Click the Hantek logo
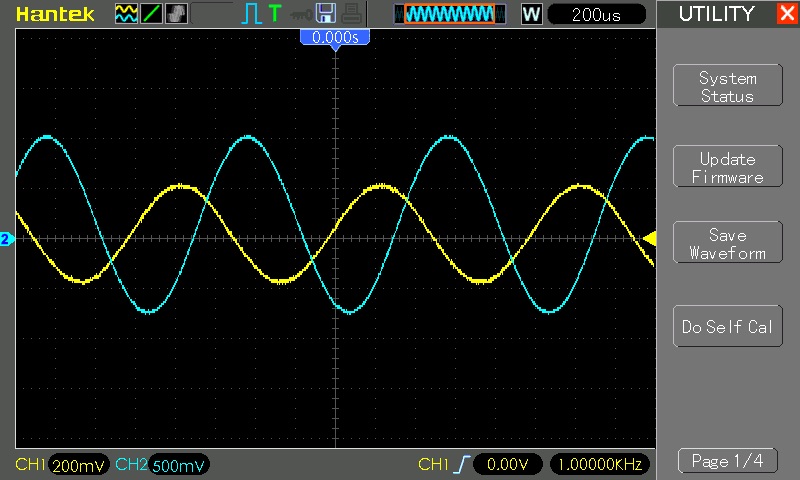Screen dimensions: 800x480 point(55,14)
